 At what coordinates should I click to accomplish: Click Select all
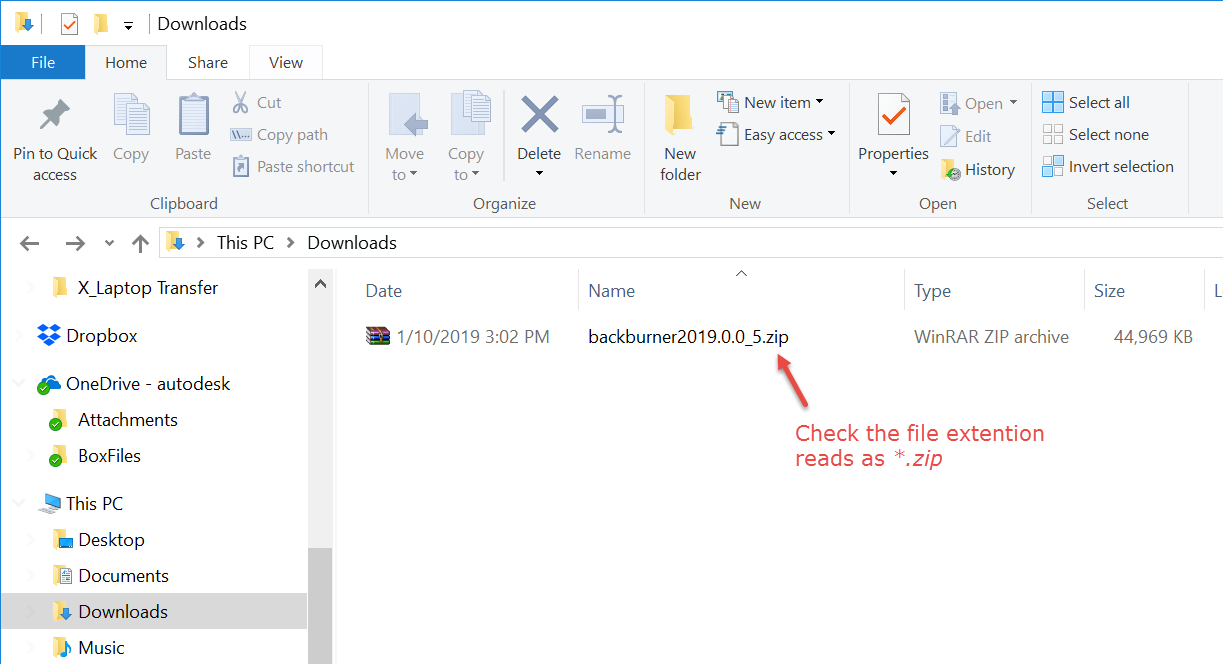point(1086,102)
